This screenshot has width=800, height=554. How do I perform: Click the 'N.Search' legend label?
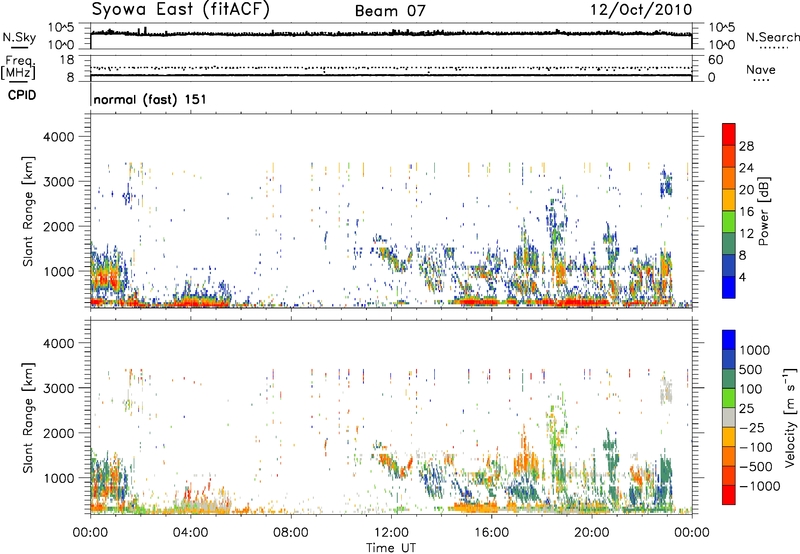pos(773,37)
